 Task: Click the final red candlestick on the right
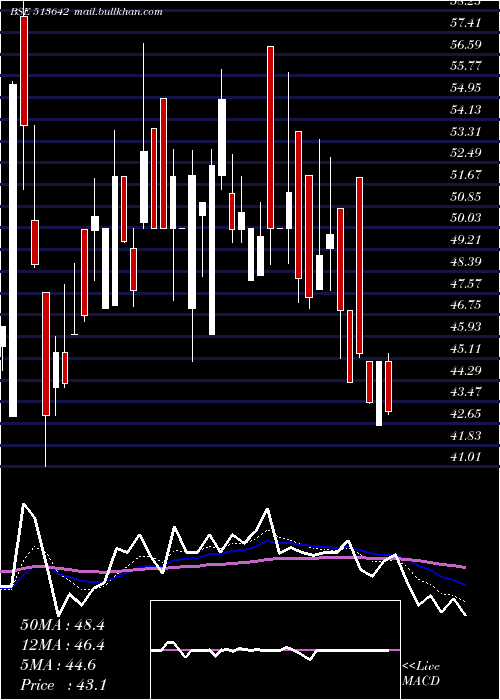point(388,386)
